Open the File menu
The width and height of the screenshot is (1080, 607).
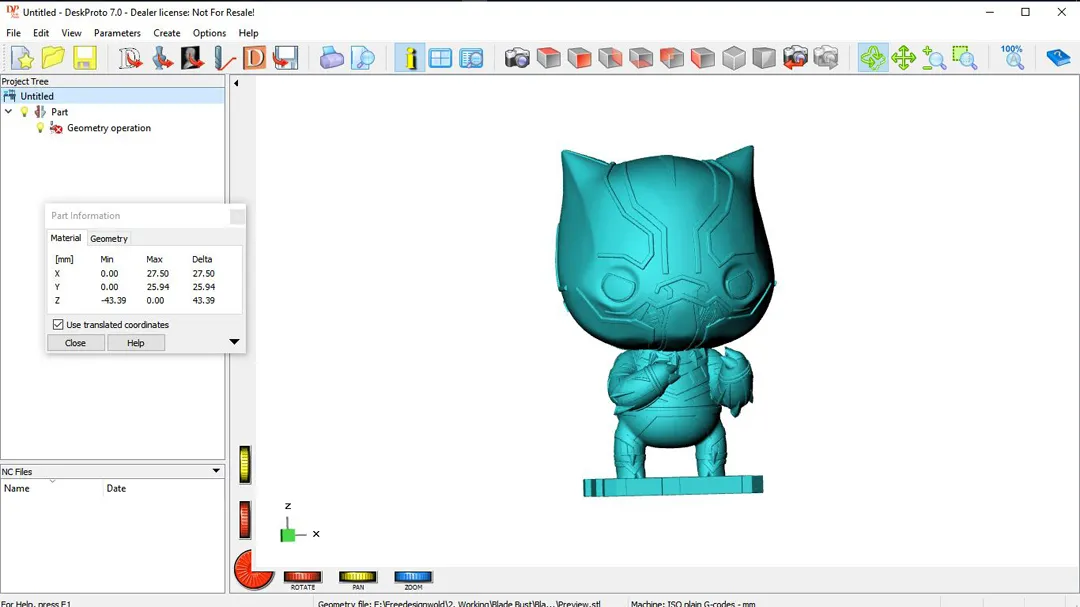click(13, 33)
